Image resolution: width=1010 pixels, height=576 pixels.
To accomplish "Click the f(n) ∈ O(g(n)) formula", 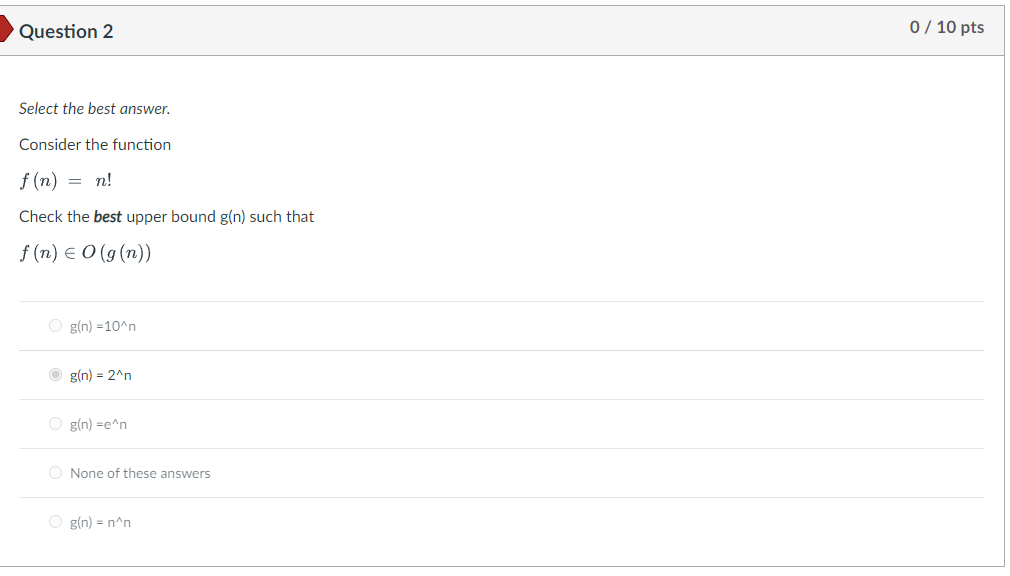I will [x=86, y=253].
